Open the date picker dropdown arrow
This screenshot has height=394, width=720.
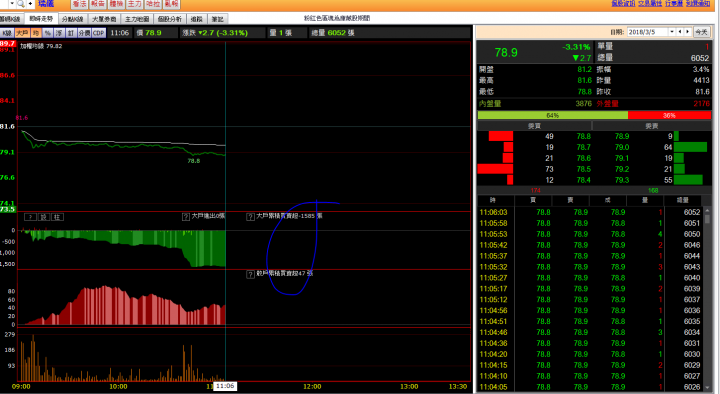[672, 32]
